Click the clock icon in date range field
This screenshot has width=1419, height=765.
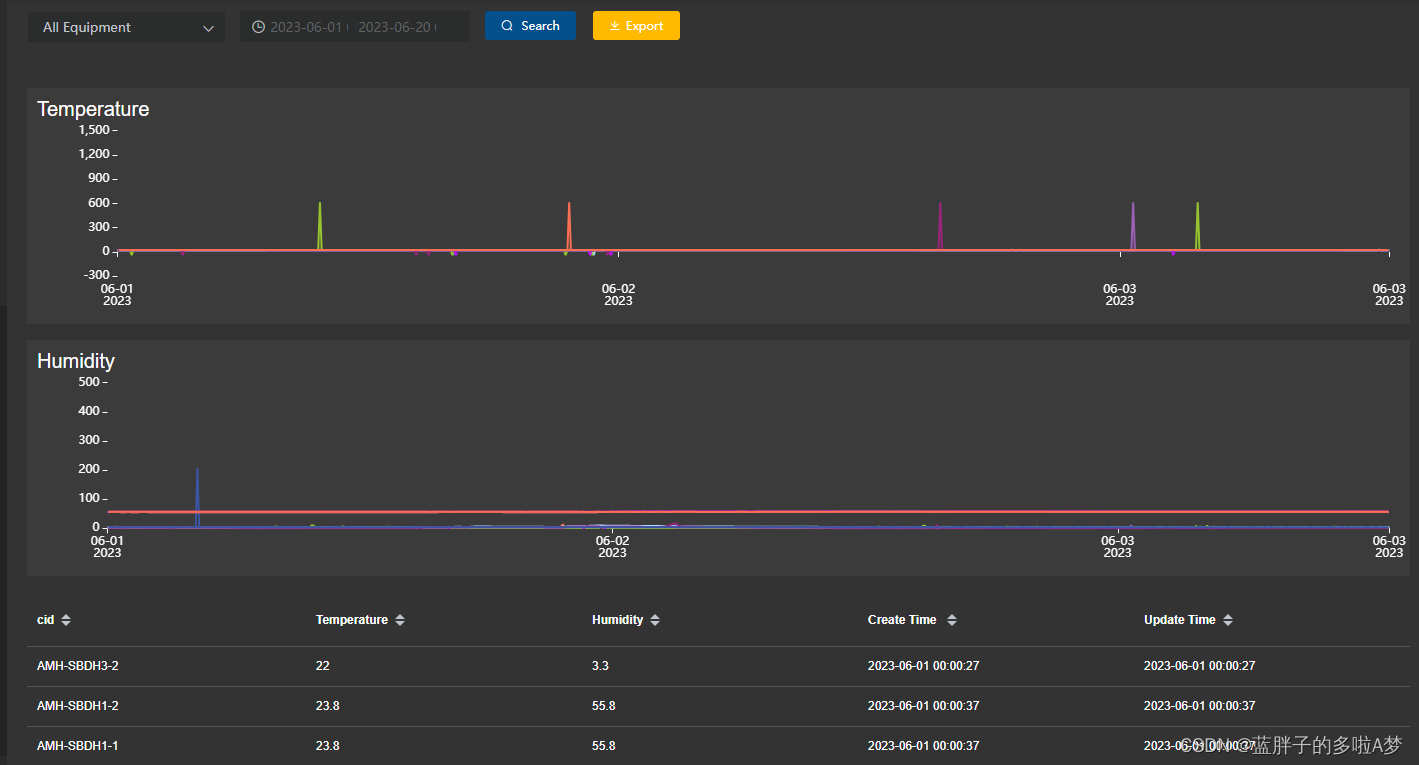pos(258,27)
